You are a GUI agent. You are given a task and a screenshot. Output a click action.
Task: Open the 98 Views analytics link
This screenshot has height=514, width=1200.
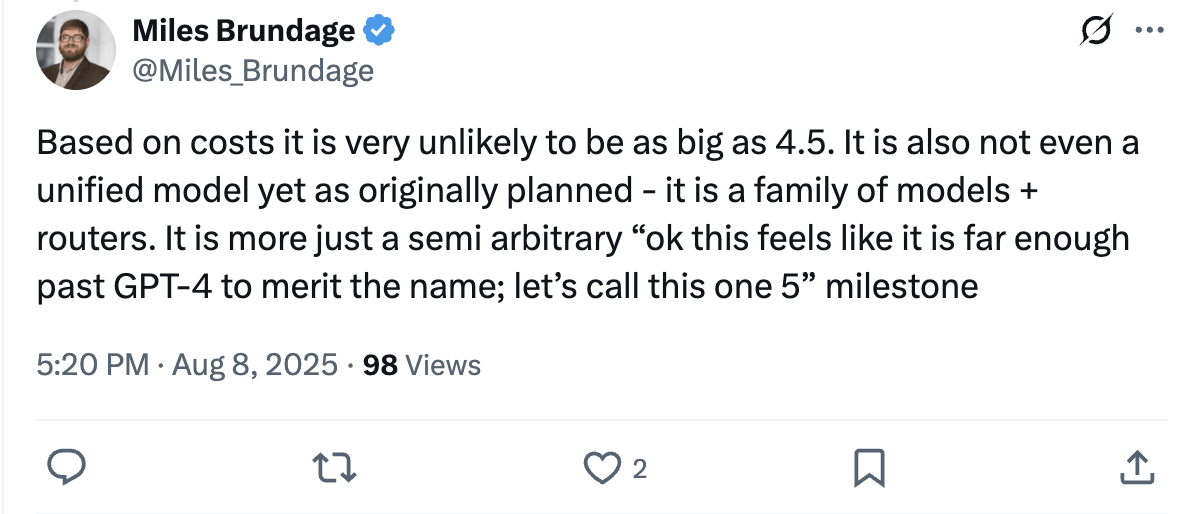[x=421, y=365]
